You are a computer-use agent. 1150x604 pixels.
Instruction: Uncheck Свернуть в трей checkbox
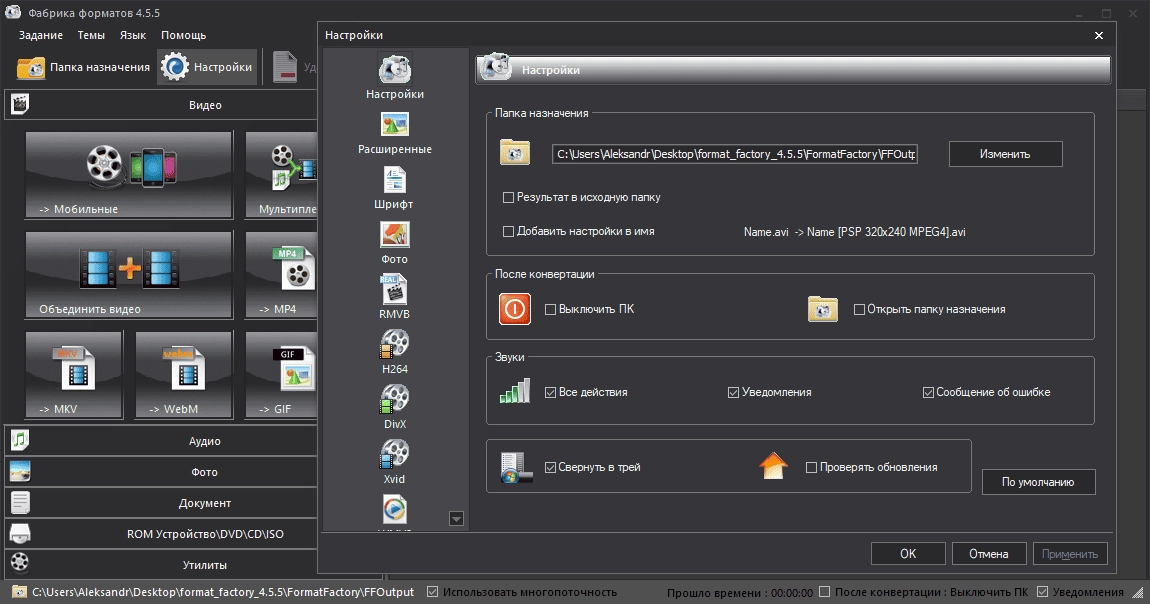pos(550,467)
